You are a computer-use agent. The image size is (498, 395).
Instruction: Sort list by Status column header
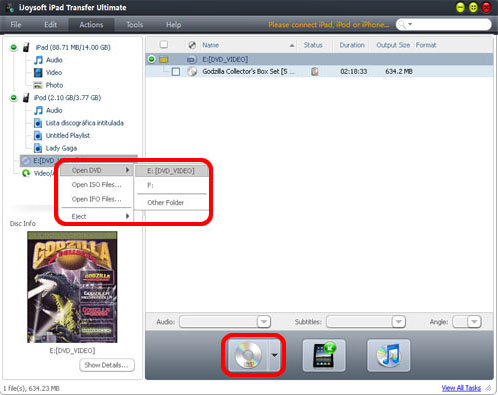313,45
